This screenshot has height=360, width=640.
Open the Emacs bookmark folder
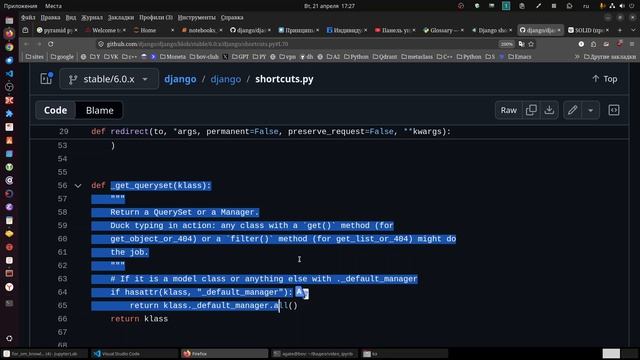coord(520,57)
